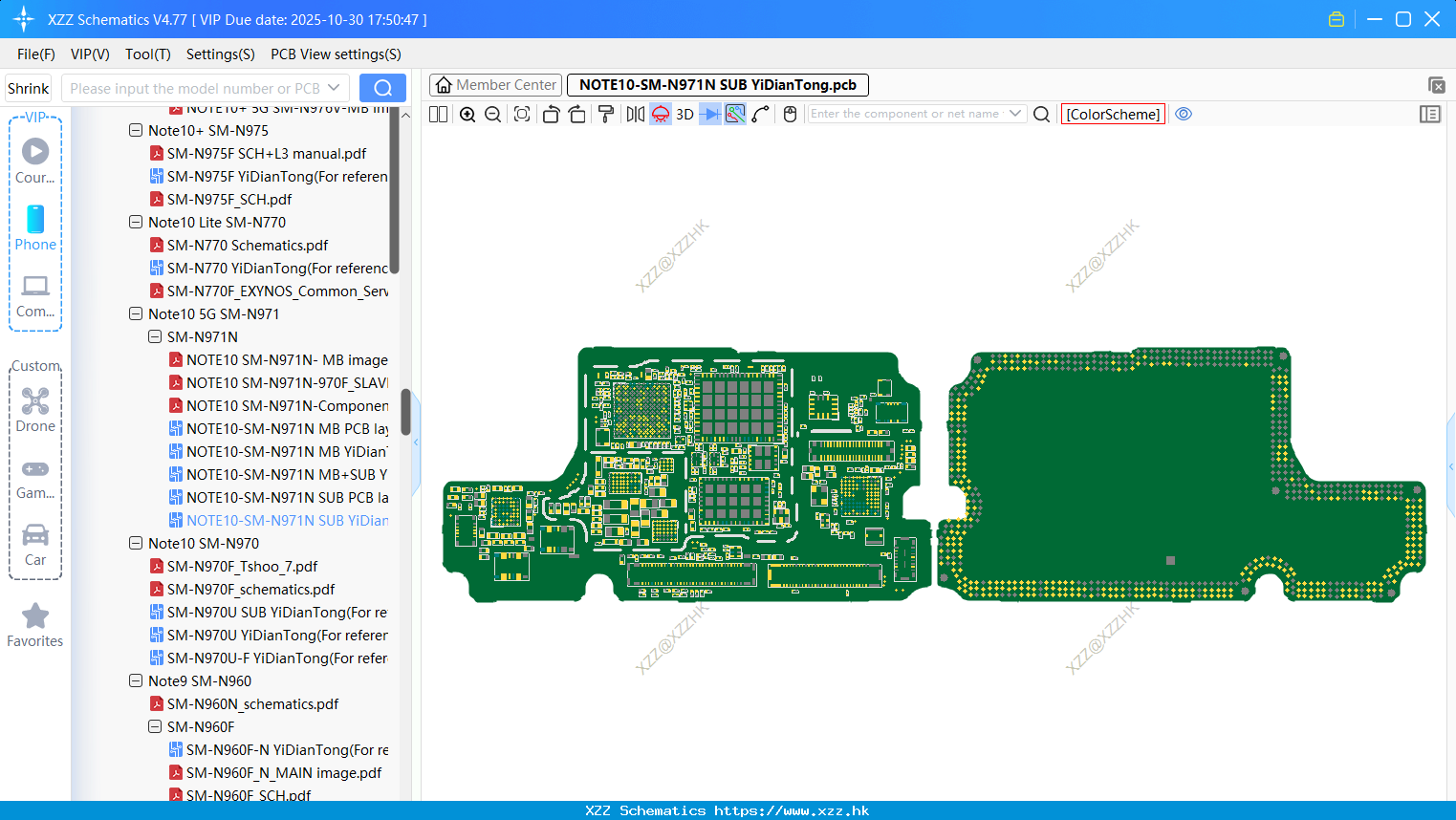Select the paint roller highlight tool
This screenshot has width=1456, height=820.
pyautogui.click(x=605, y=114)
